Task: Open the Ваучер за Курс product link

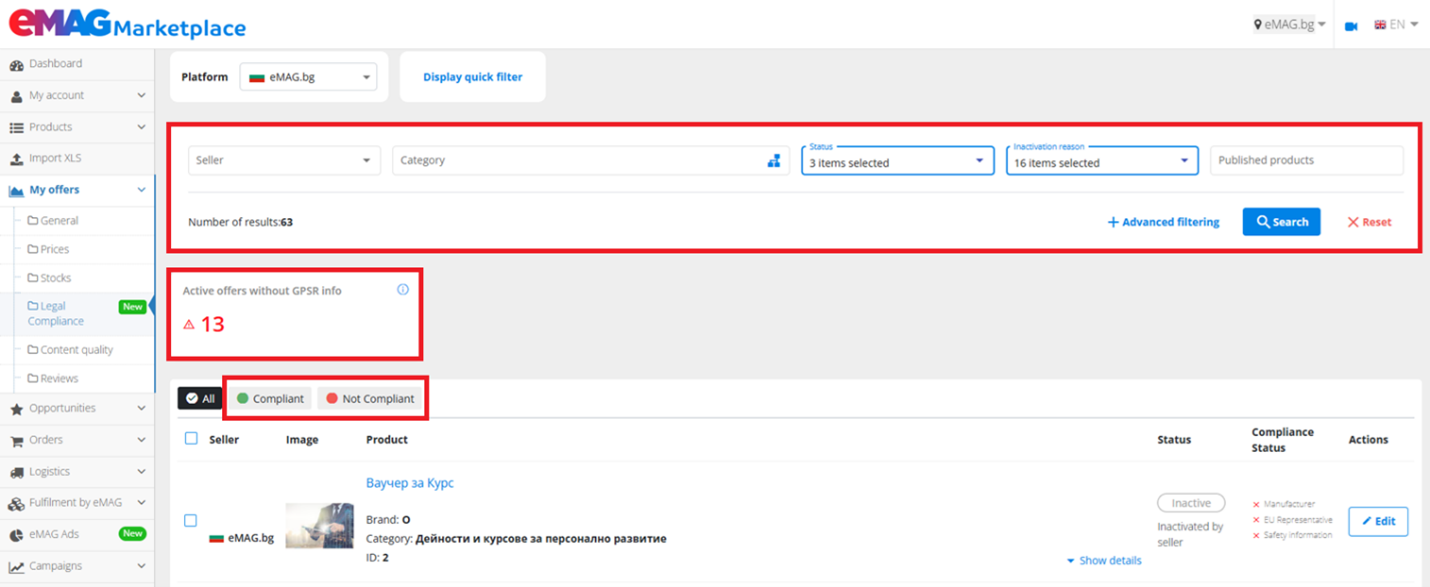Action: [x=410, y=483]
